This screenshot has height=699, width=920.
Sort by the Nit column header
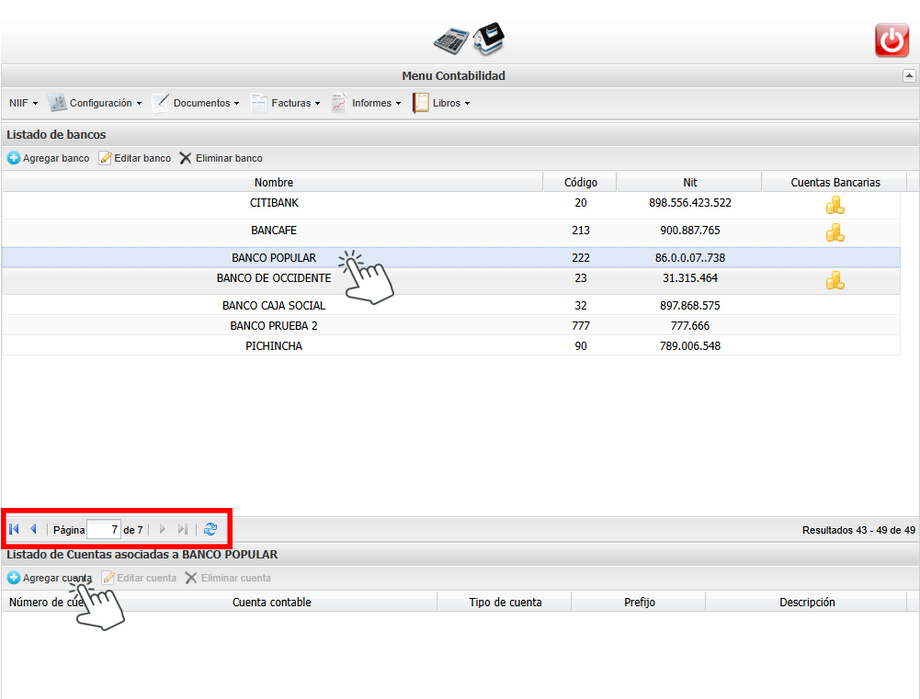[x=689, y=183]
